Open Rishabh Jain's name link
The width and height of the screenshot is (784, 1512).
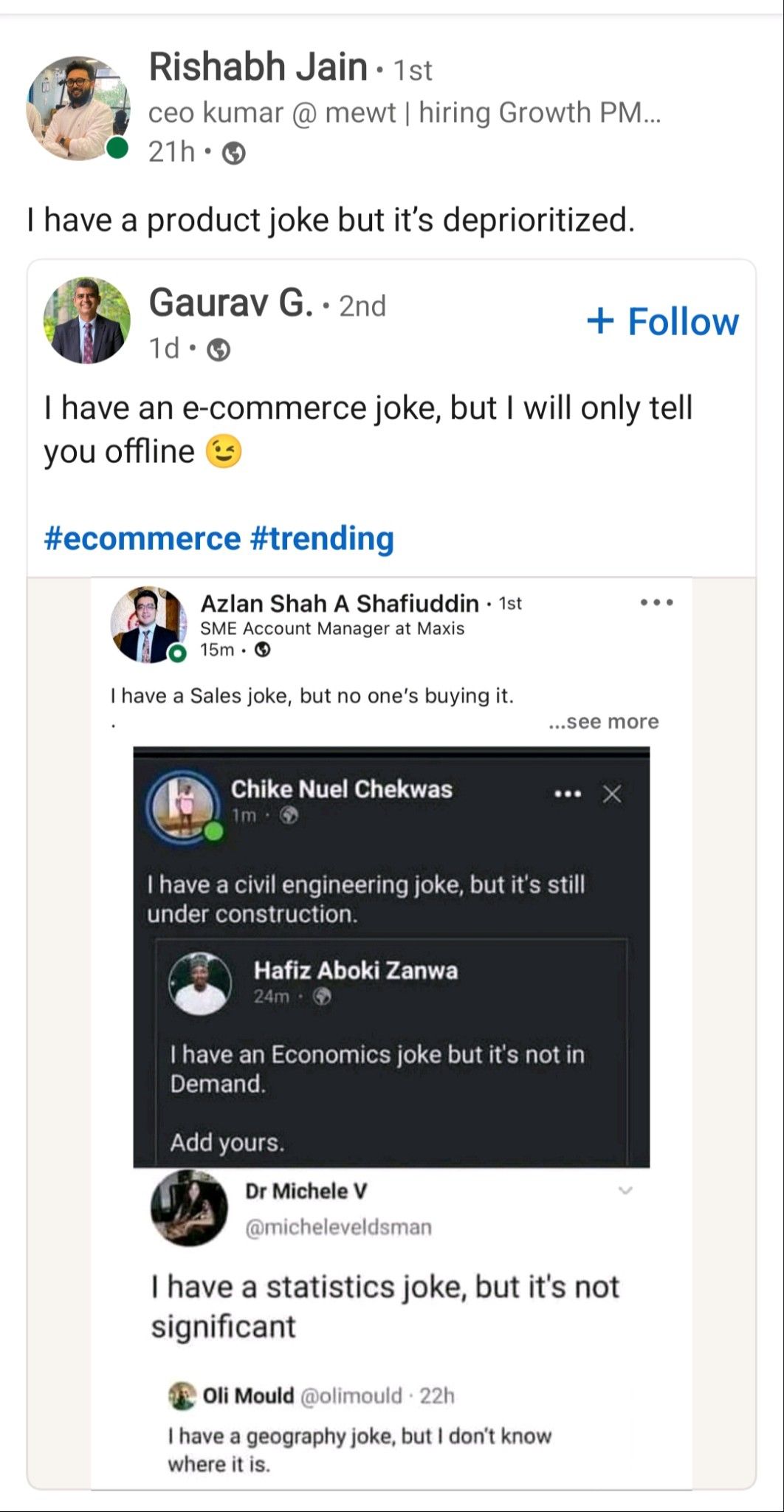[x=258, y=67]
